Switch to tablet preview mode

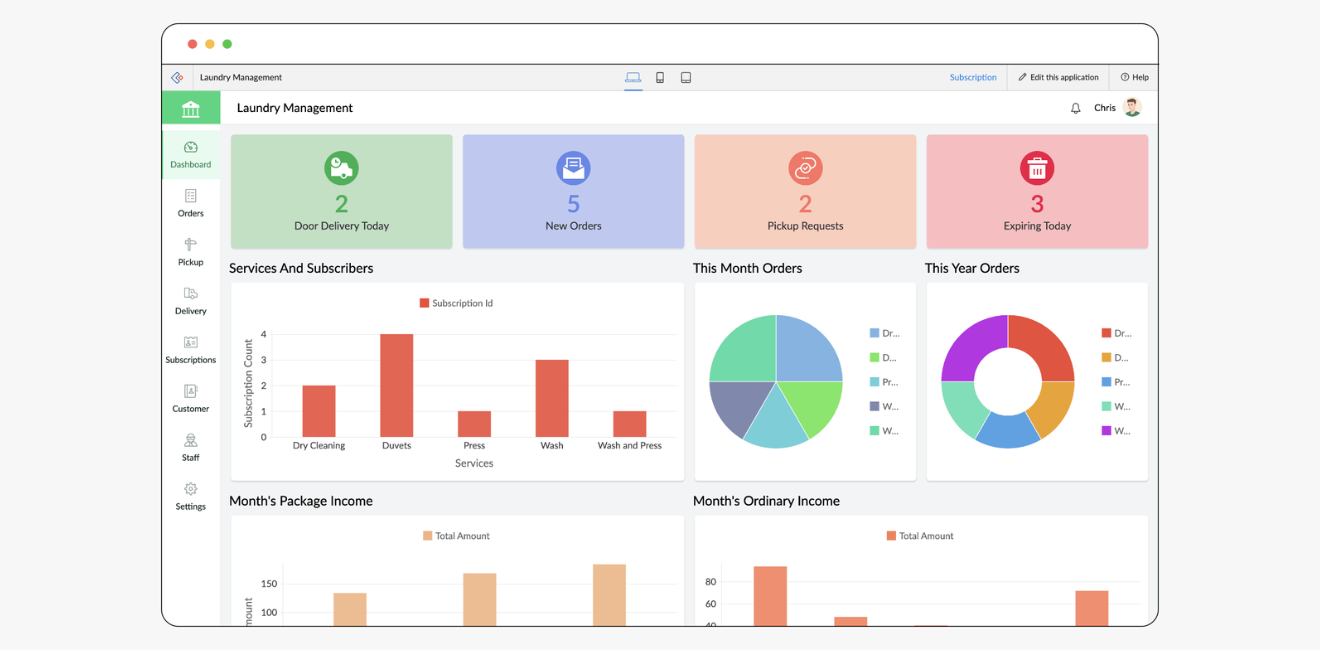[x=686, y=77]
